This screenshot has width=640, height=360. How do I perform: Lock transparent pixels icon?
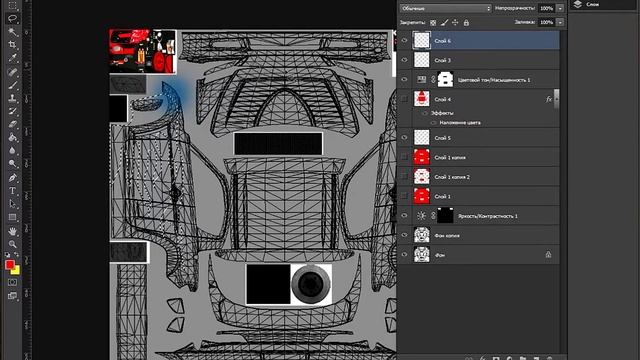(433, 23)
